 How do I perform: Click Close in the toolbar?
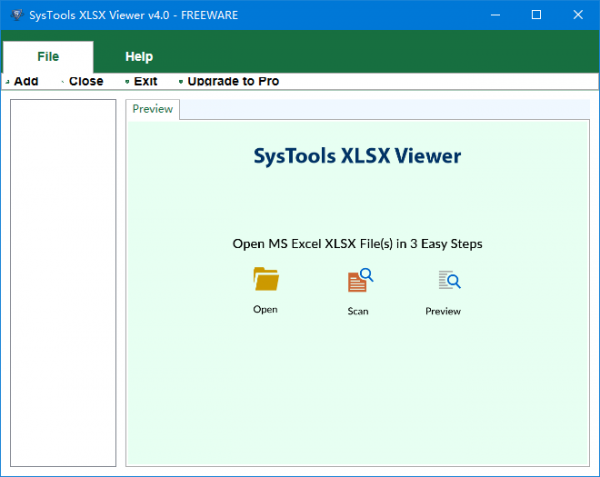pos(86,81)
